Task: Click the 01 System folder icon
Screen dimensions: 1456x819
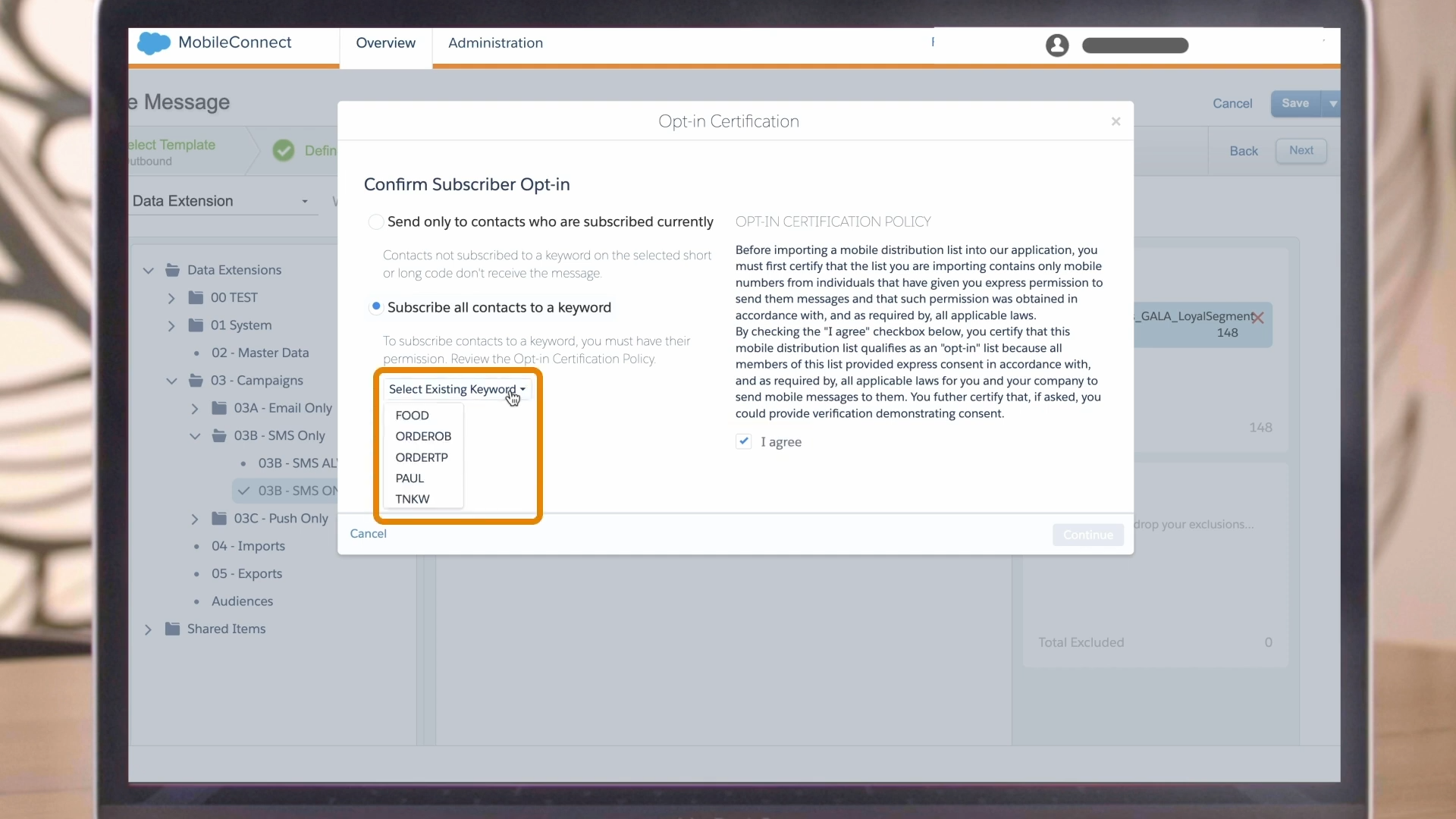Action: [196, 325]
